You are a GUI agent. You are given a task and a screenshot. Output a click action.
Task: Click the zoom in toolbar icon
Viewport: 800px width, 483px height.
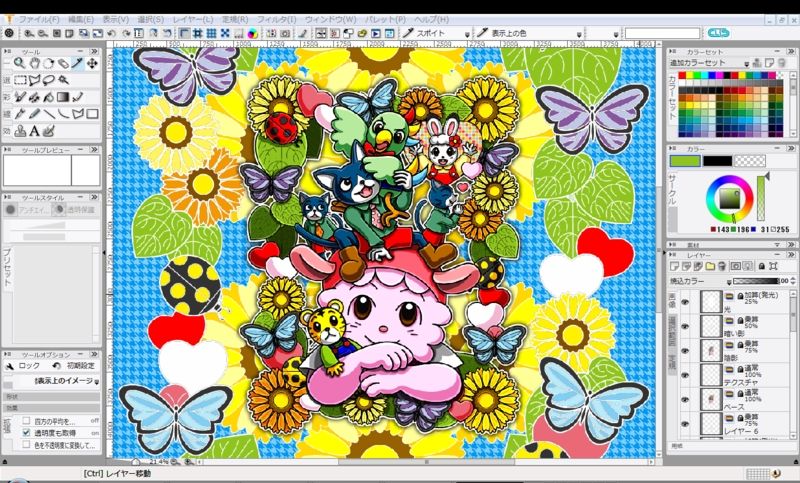pyautogui.click(x=29, y=33)
